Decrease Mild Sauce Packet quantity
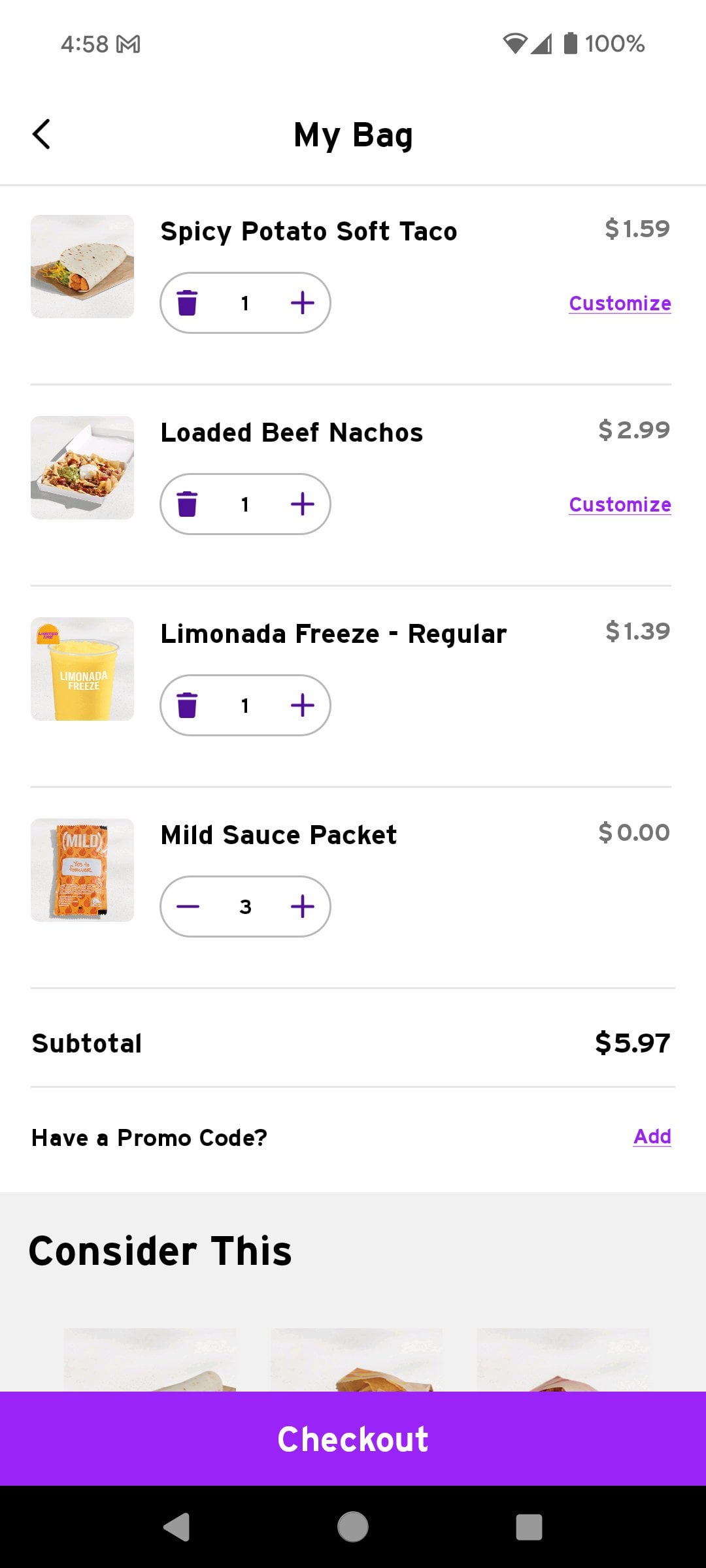 pos(188,907)
